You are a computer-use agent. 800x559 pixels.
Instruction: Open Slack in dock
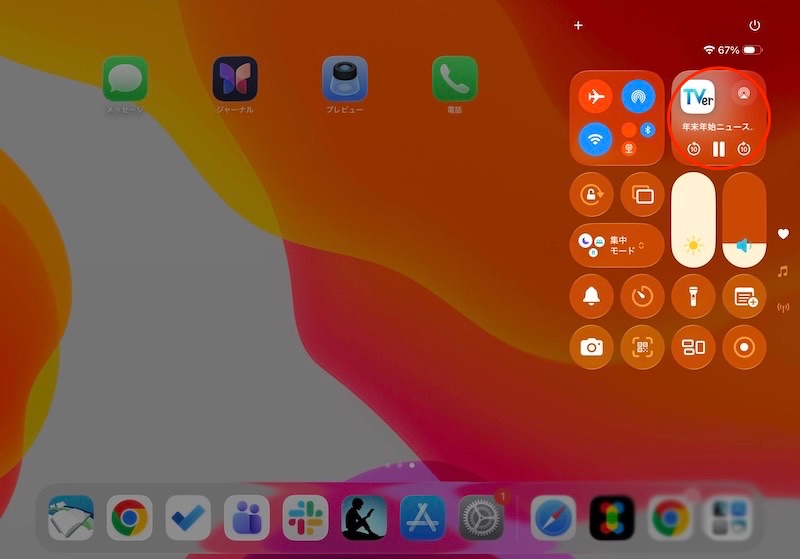[305, 518]
